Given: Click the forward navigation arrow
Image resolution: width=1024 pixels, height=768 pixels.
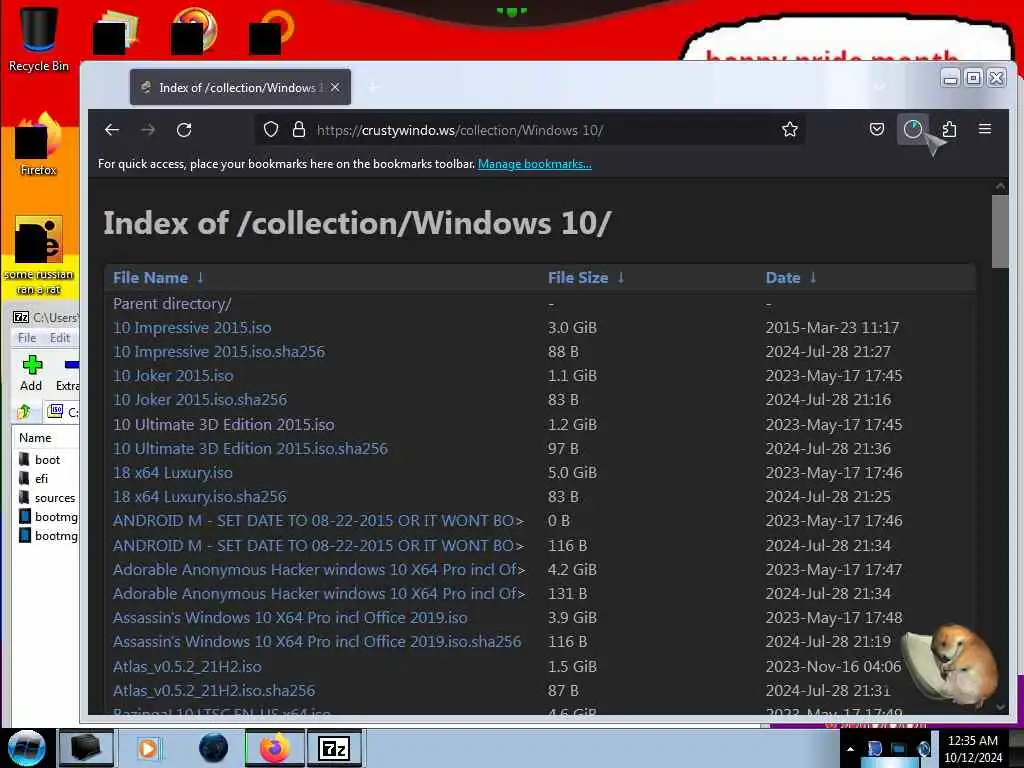Looking at the screenshot, I should point(148,130).
